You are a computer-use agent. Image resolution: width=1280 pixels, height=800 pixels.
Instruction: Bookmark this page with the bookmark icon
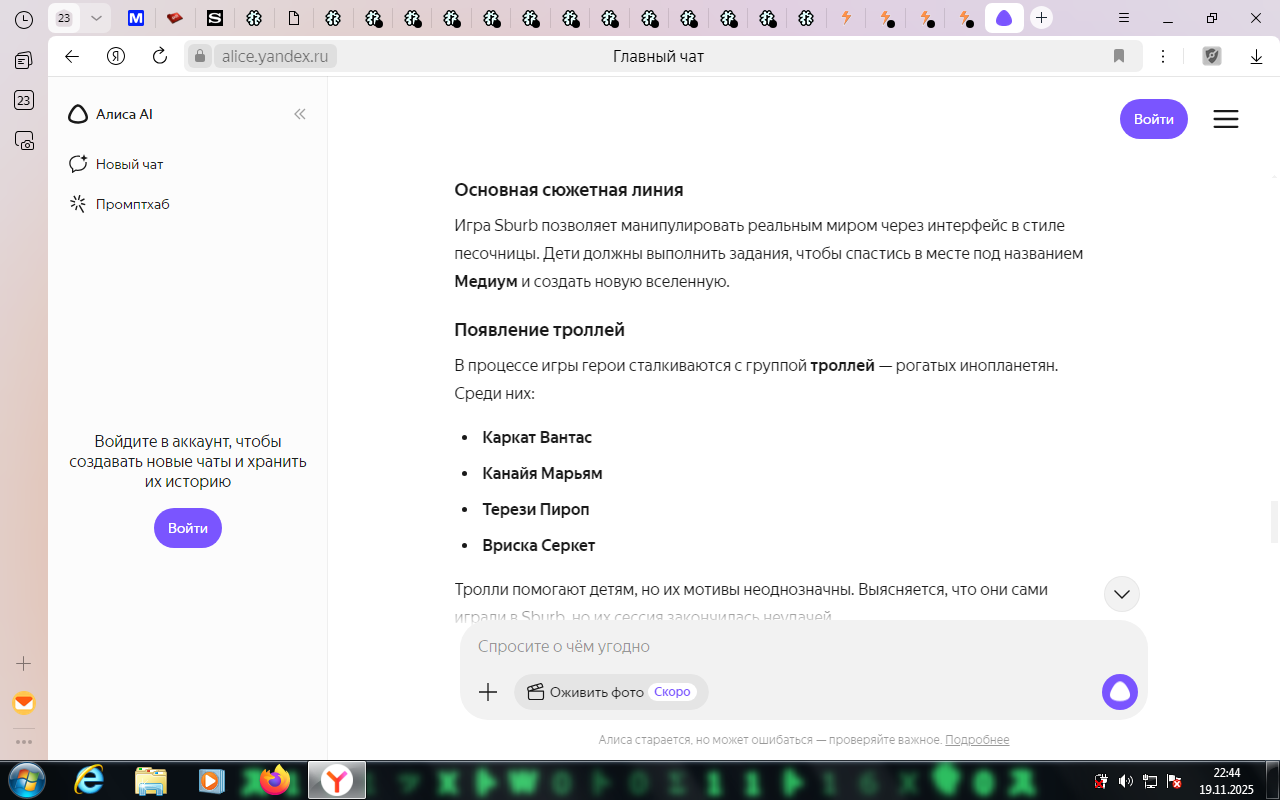point(1119,56)
